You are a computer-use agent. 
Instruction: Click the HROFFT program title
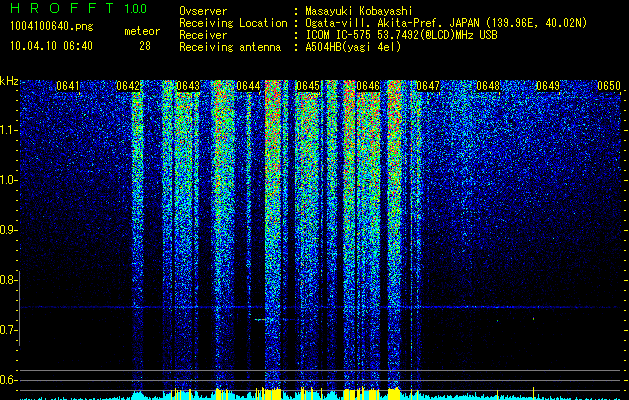click(63, 8)
